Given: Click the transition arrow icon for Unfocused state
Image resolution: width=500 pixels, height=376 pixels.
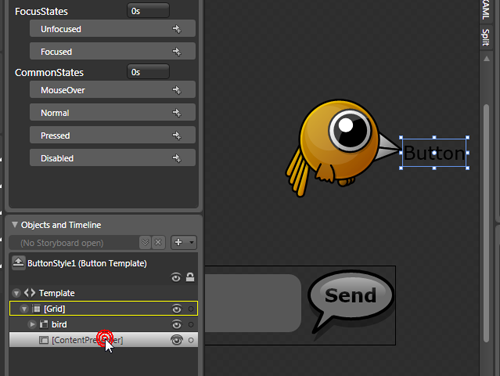Looking at the screenshot, I should 177,29.
